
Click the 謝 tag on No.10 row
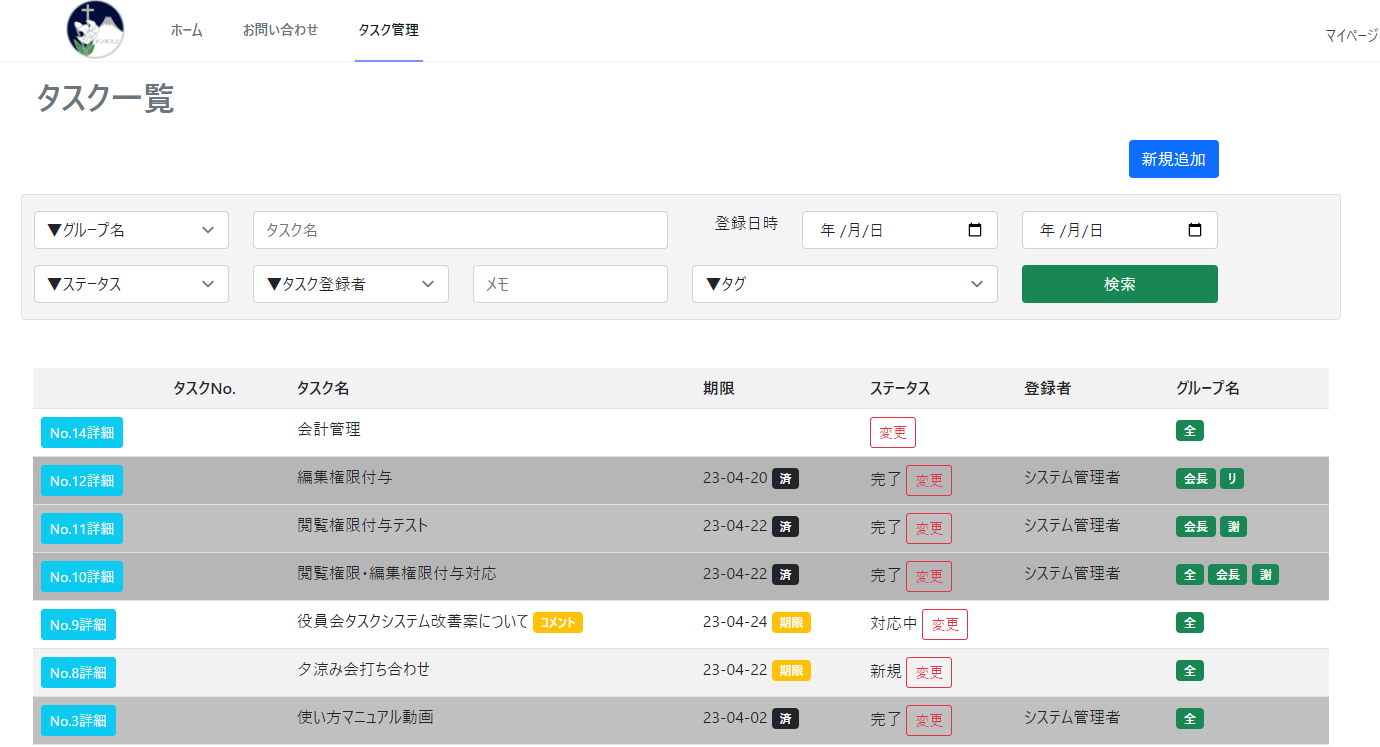pyautogui.click(x=1265, y=575)
